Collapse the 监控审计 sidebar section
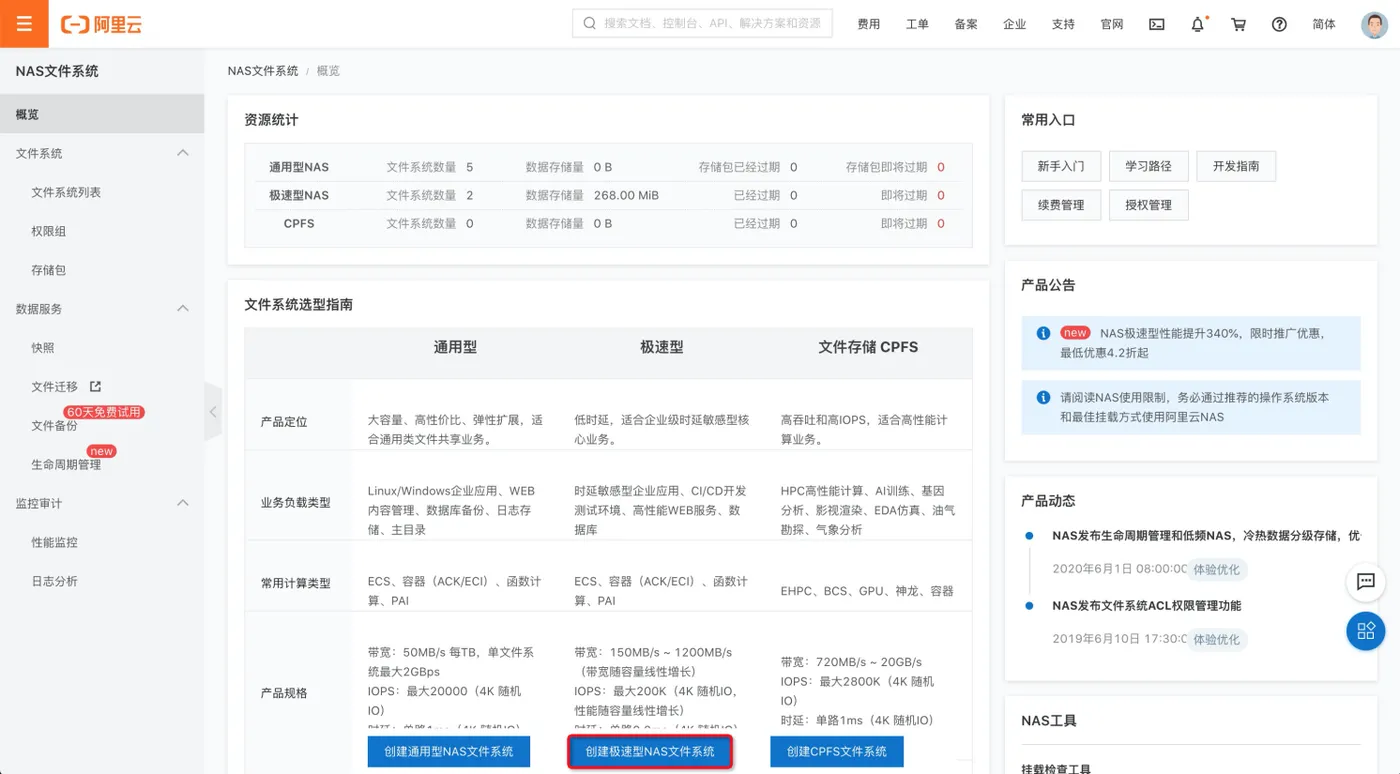 [x=183, y=503]
